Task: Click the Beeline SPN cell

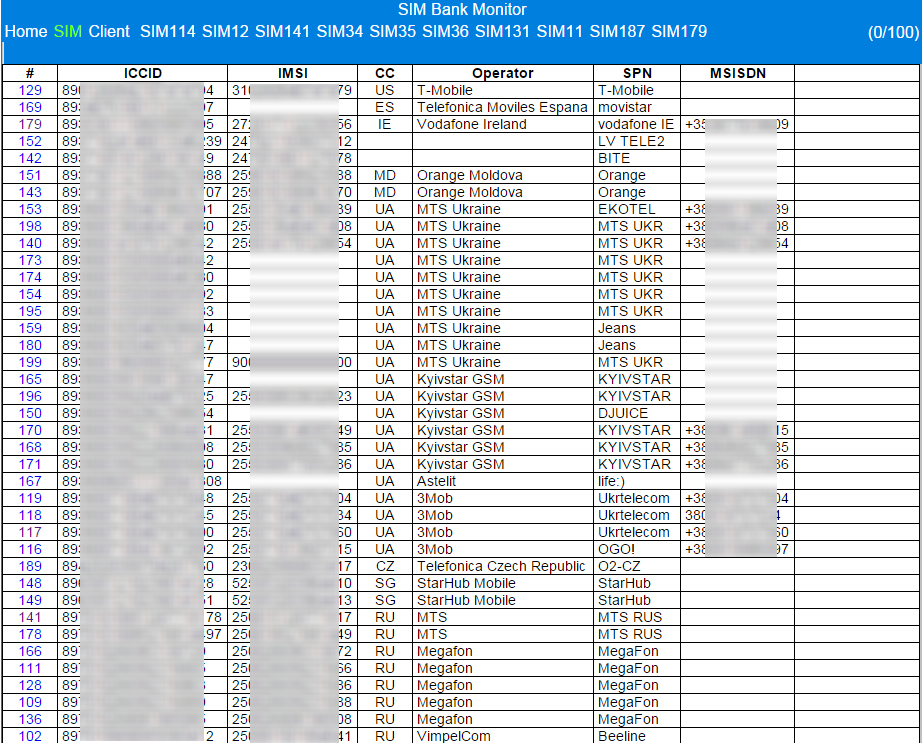Action: (x=637, y=735)
